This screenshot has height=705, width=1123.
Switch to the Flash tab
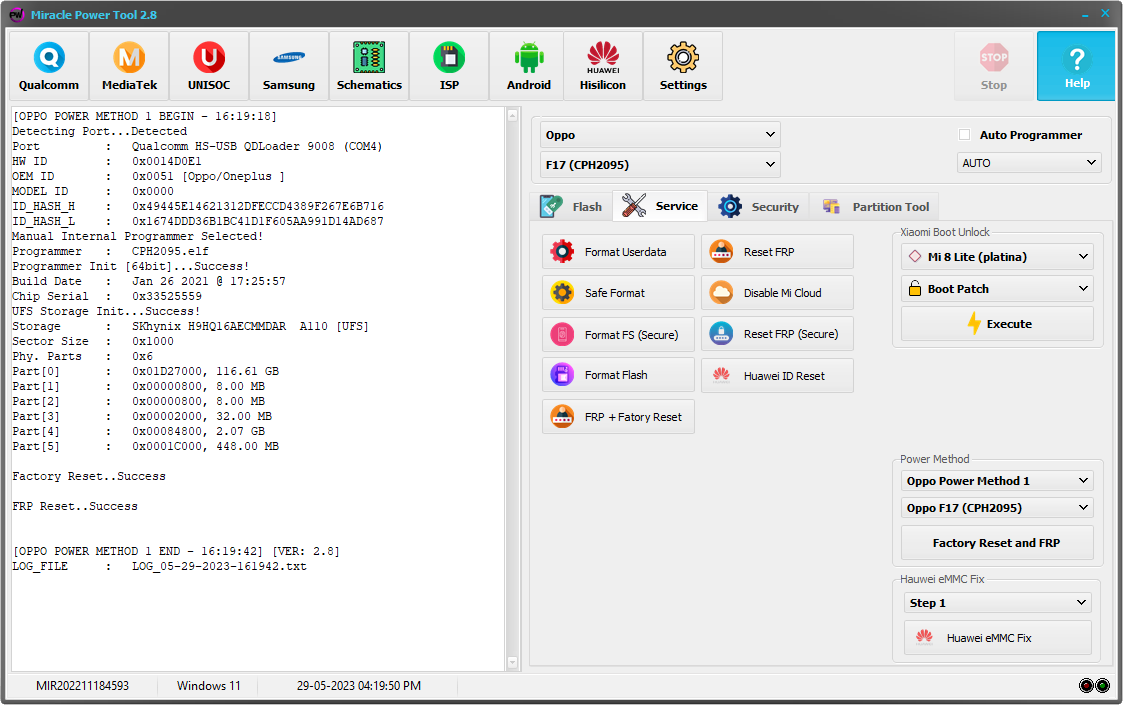pyautogui.click(x=572, y=207)
